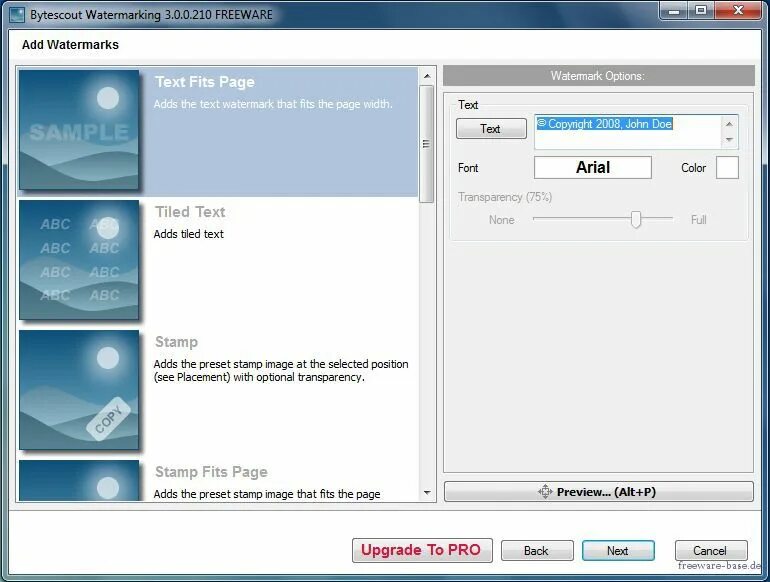770x582 pixels.
Task: Close the Bytescout Watermarking window
Action: coord(738,10)
